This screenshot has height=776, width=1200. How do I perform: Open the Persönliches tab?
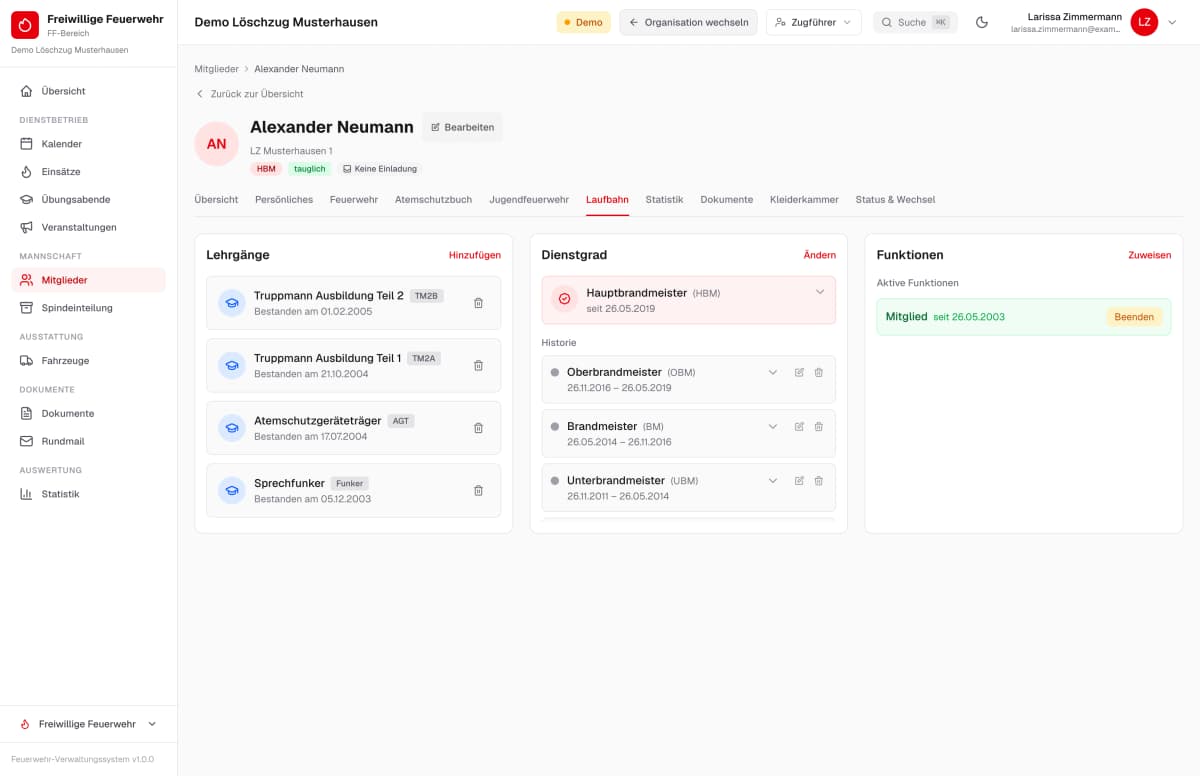click(x=284, y=200)
